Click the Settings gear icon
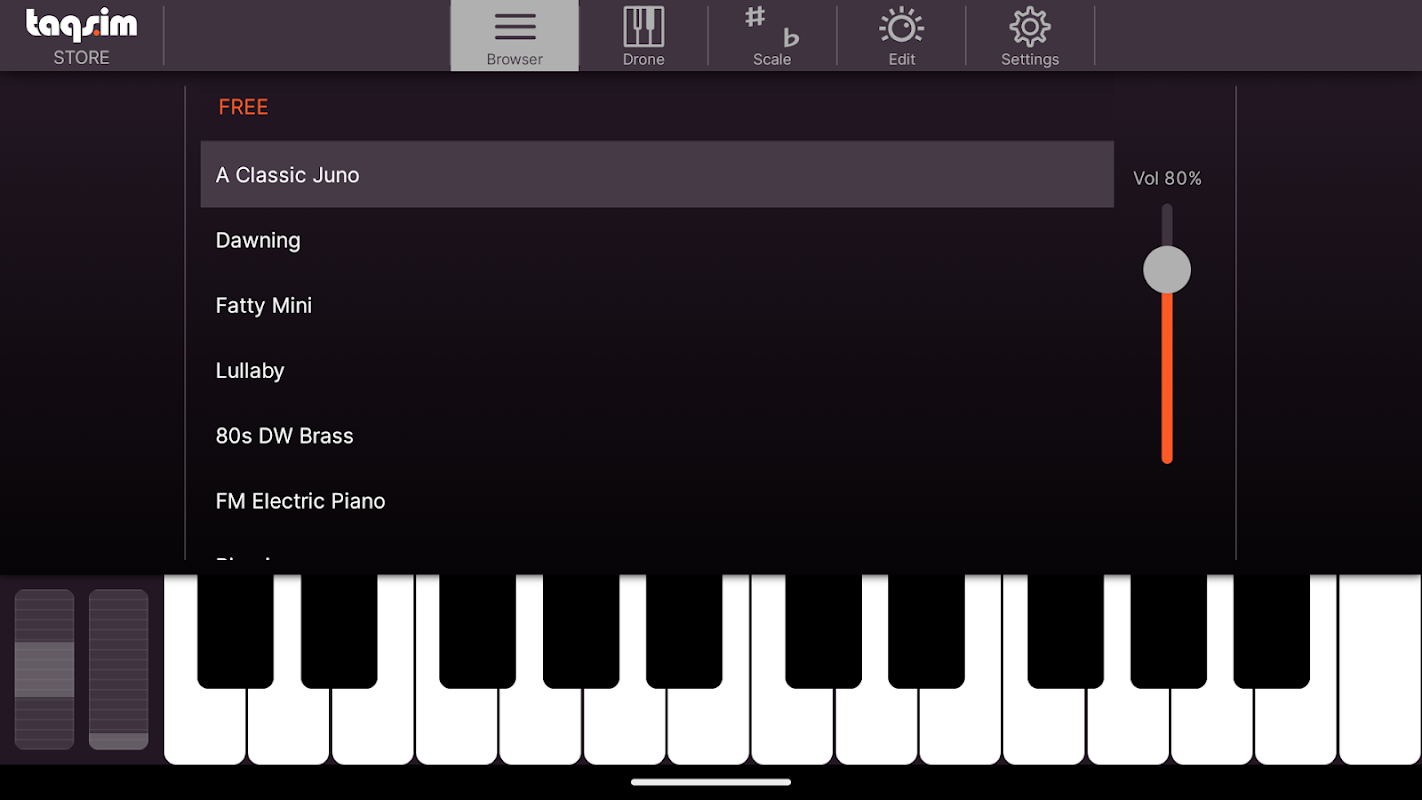The height and width of the screenshot is (800, 1422). pos(1030,27)
